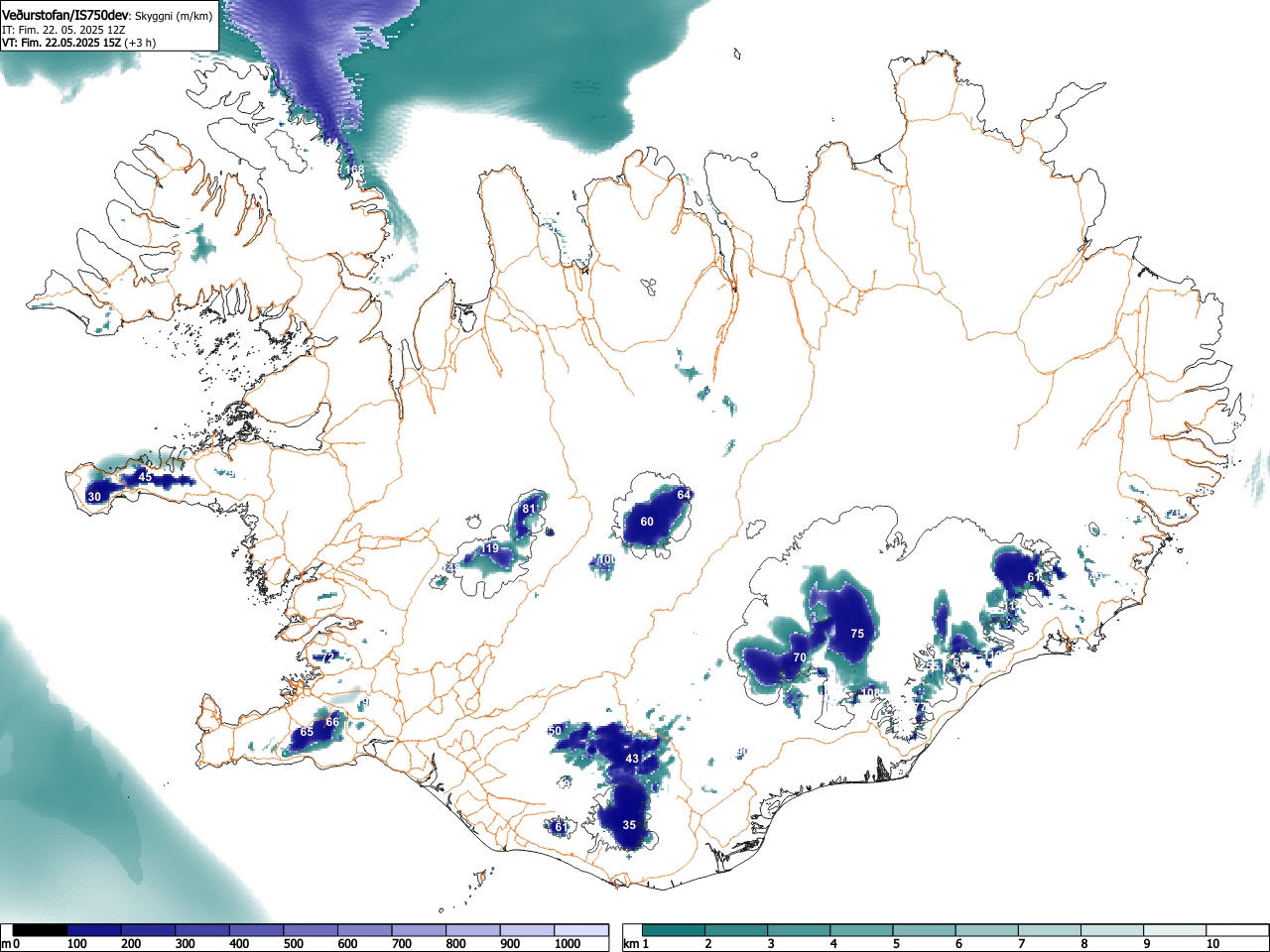This screenshot has width=1270, height=952.
Task: Click the 700–800 m legend swatch
Action: tap(419, 930)
